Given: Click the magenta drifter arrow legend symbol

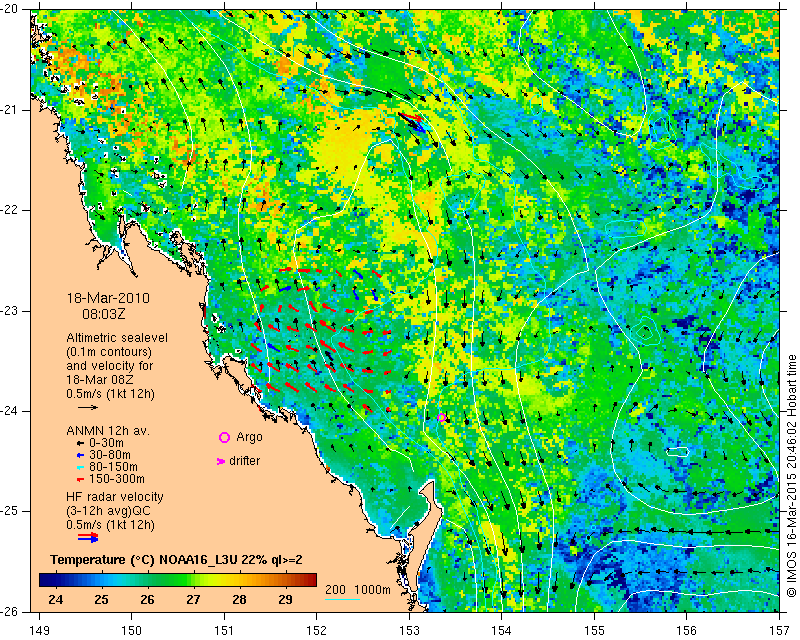Looking at the screenshot, I should click(221, 461).
